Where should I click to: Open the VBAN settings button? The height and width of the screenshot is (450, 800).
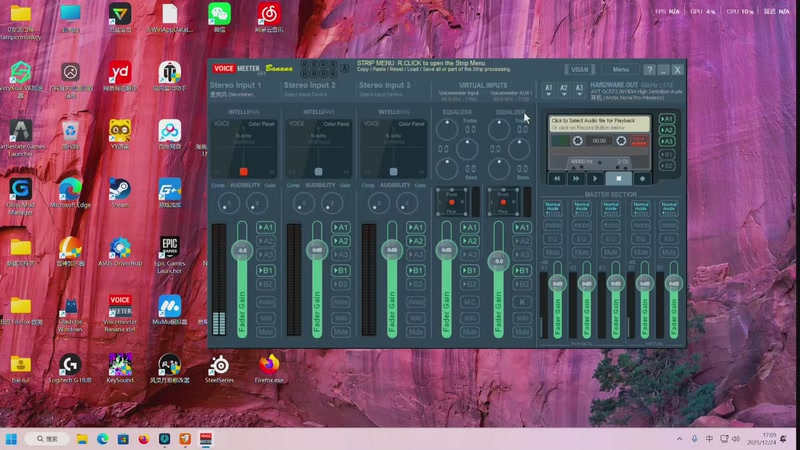tap(579, 70)
